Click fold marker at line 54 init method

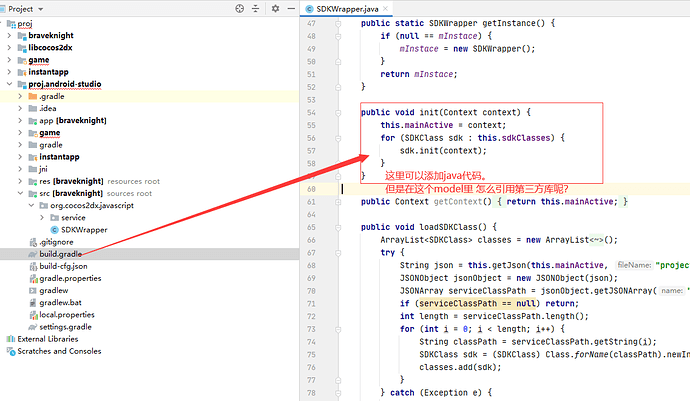click(338, 113)
